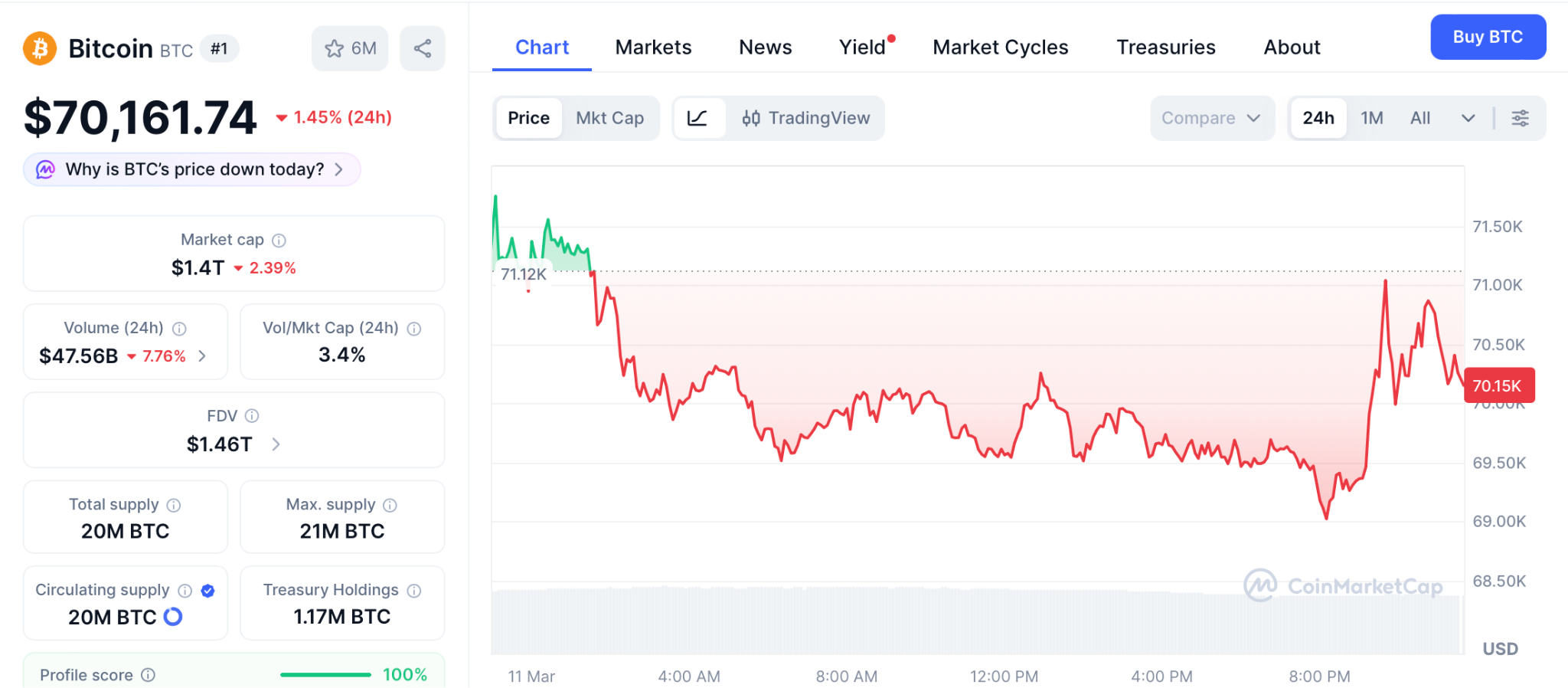Open the Treasuries tab
This screenshot has height=688, width=1568.
1165,48
